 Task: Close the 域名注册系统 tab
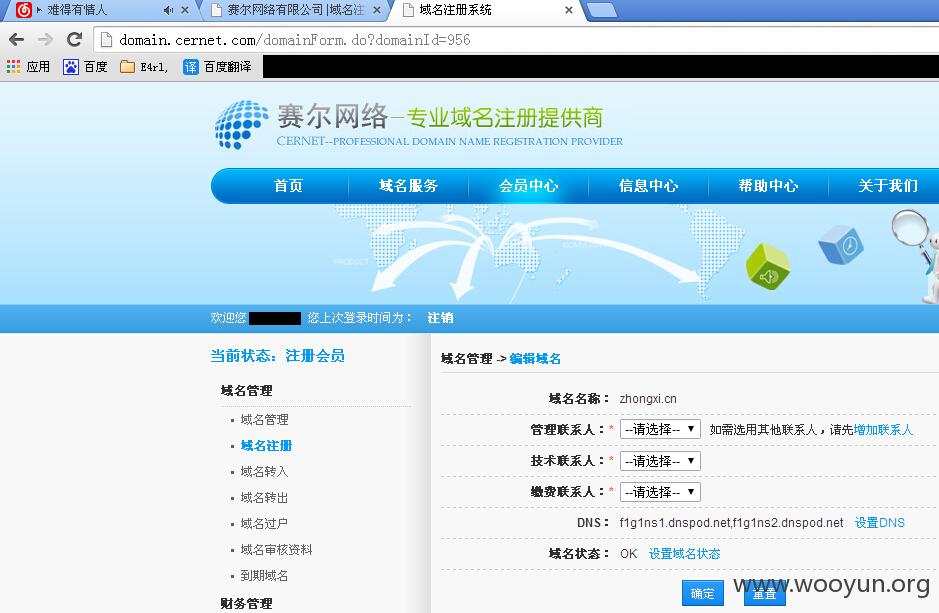(x=569, y=10)
